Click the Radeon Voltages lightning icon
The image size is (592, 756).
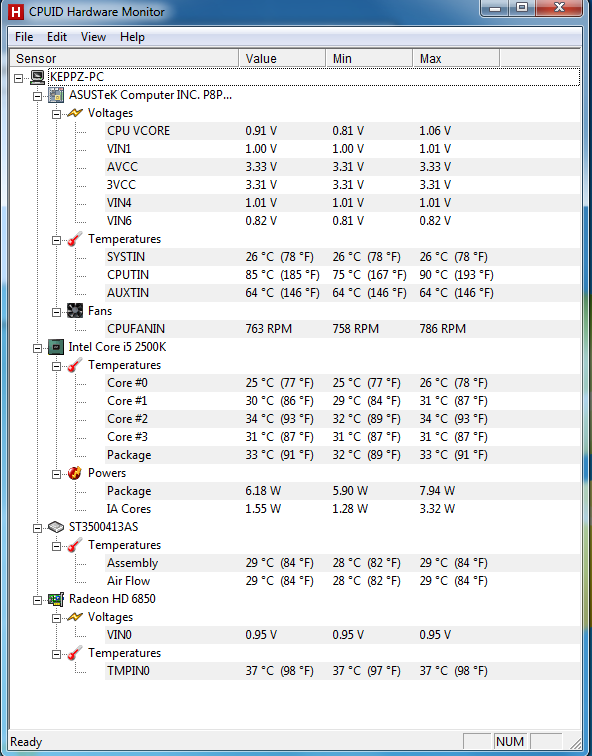[75, 617]
